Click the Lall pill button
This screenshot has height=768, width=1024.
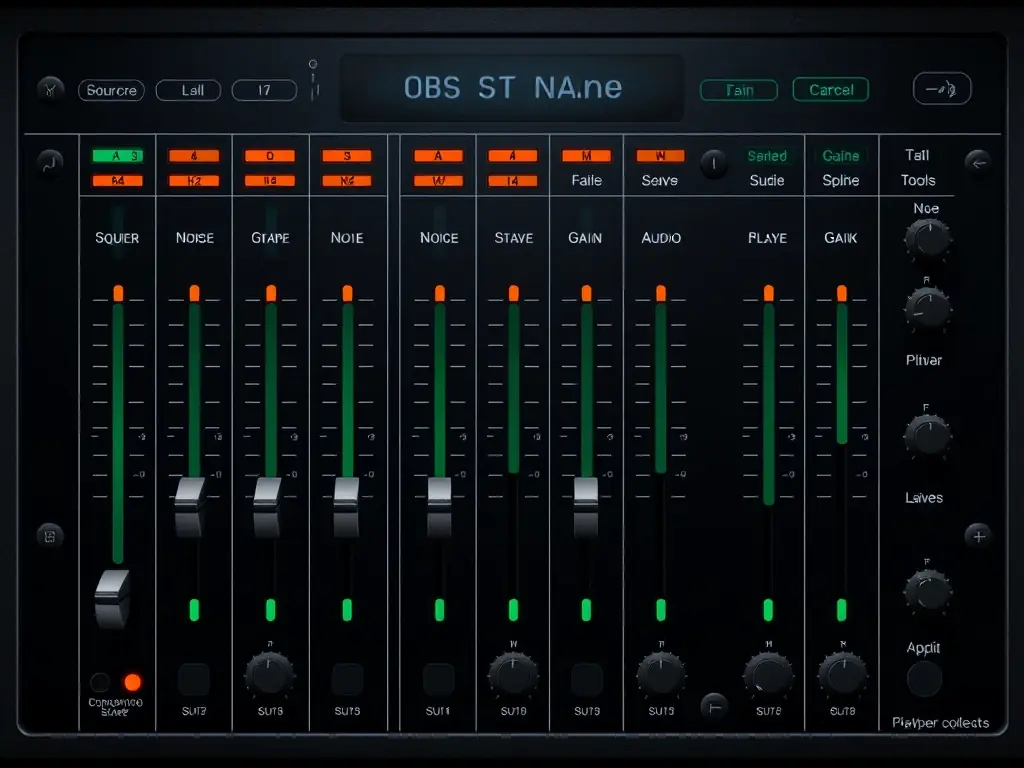coord(188,90)
